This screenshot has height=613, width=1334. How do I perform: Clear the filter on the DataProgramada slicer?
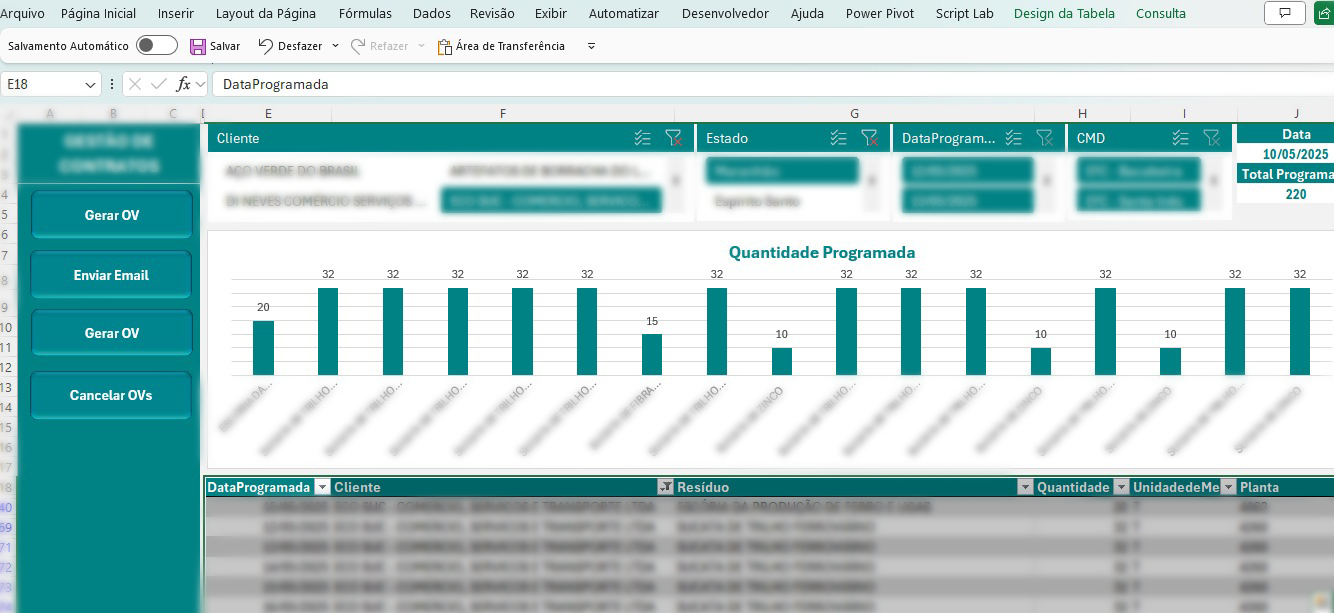1044,138
